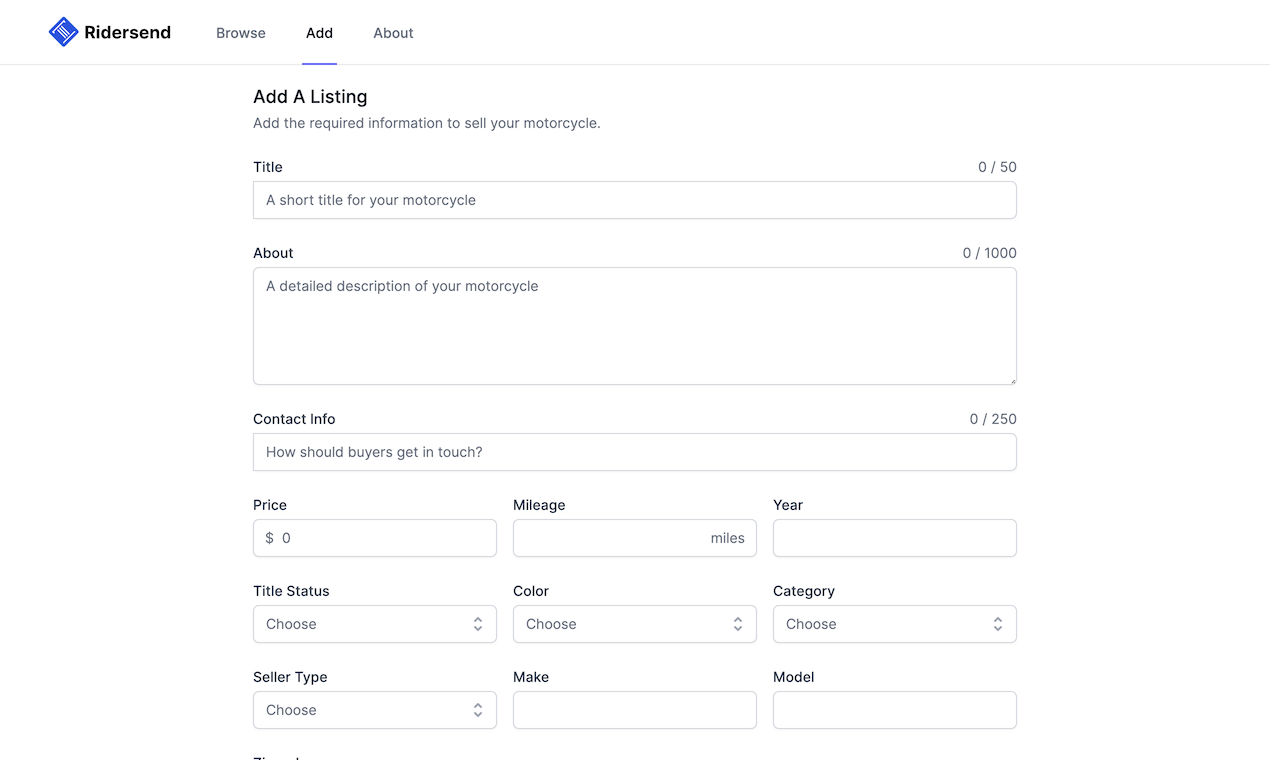Click the 'Seller Type' label
1270x760 pixels.
(290, 677)
